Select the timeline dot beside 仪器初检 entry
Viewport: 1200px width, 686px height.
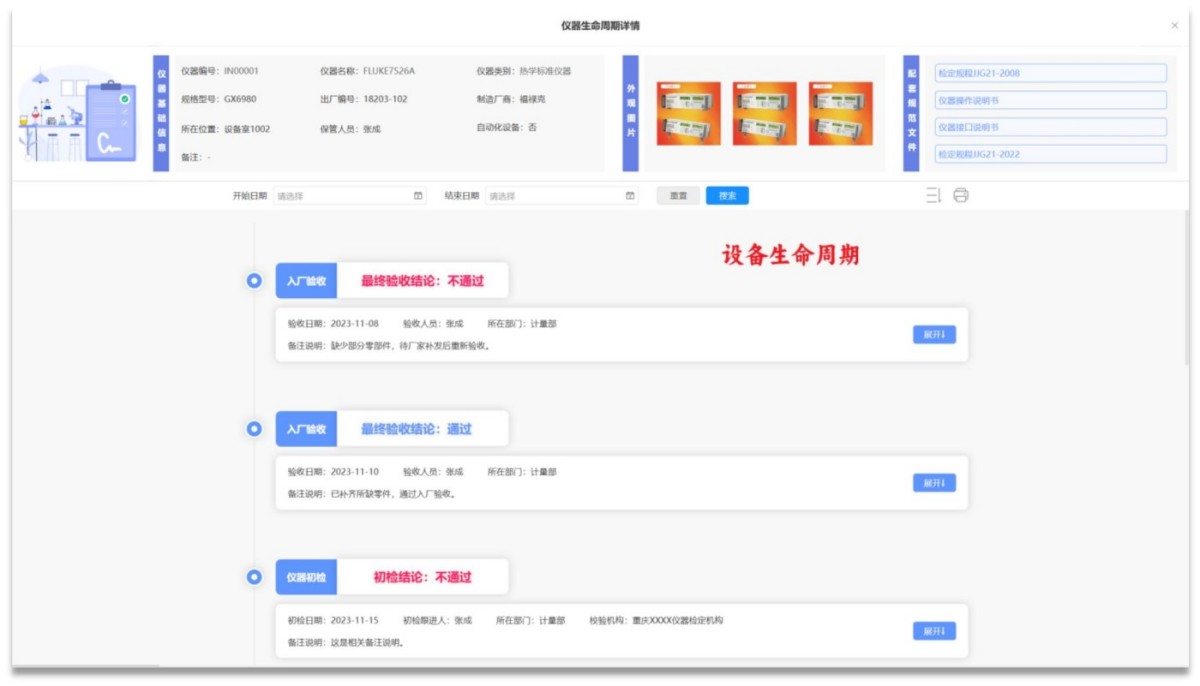click(255, 577)
